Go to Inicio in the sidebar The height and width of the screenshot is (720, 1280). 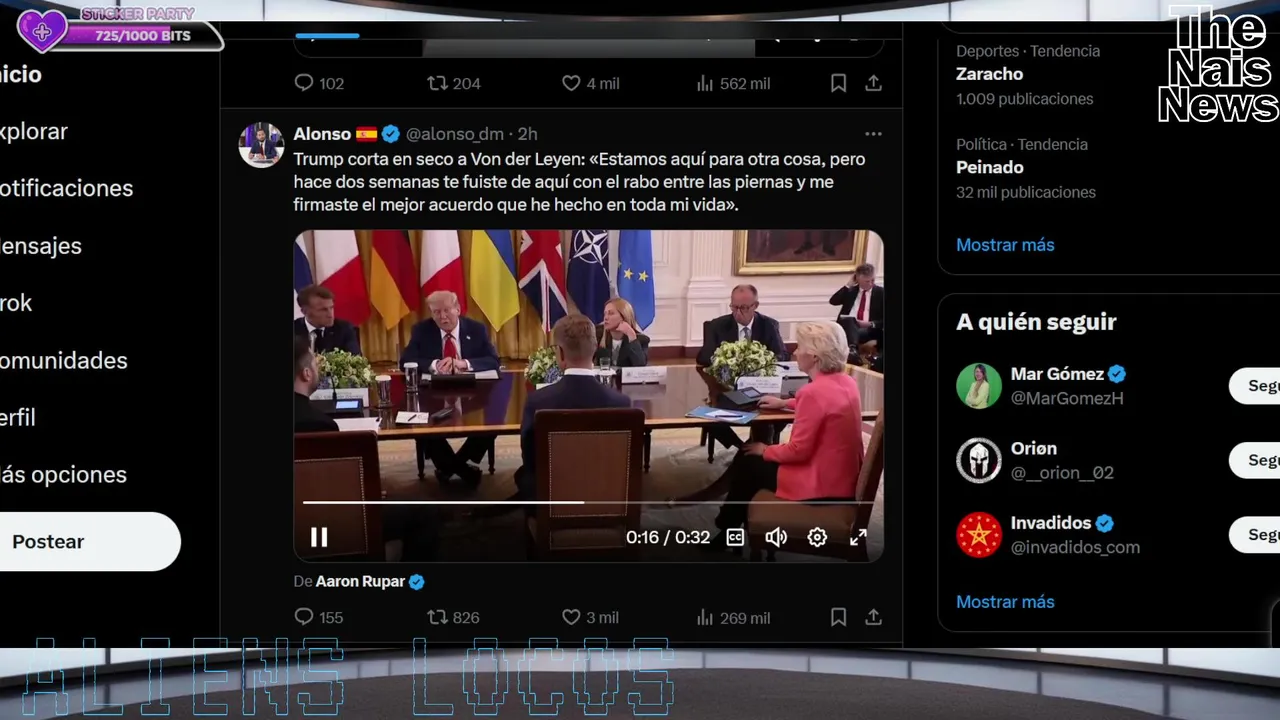[x=21, y=74]
